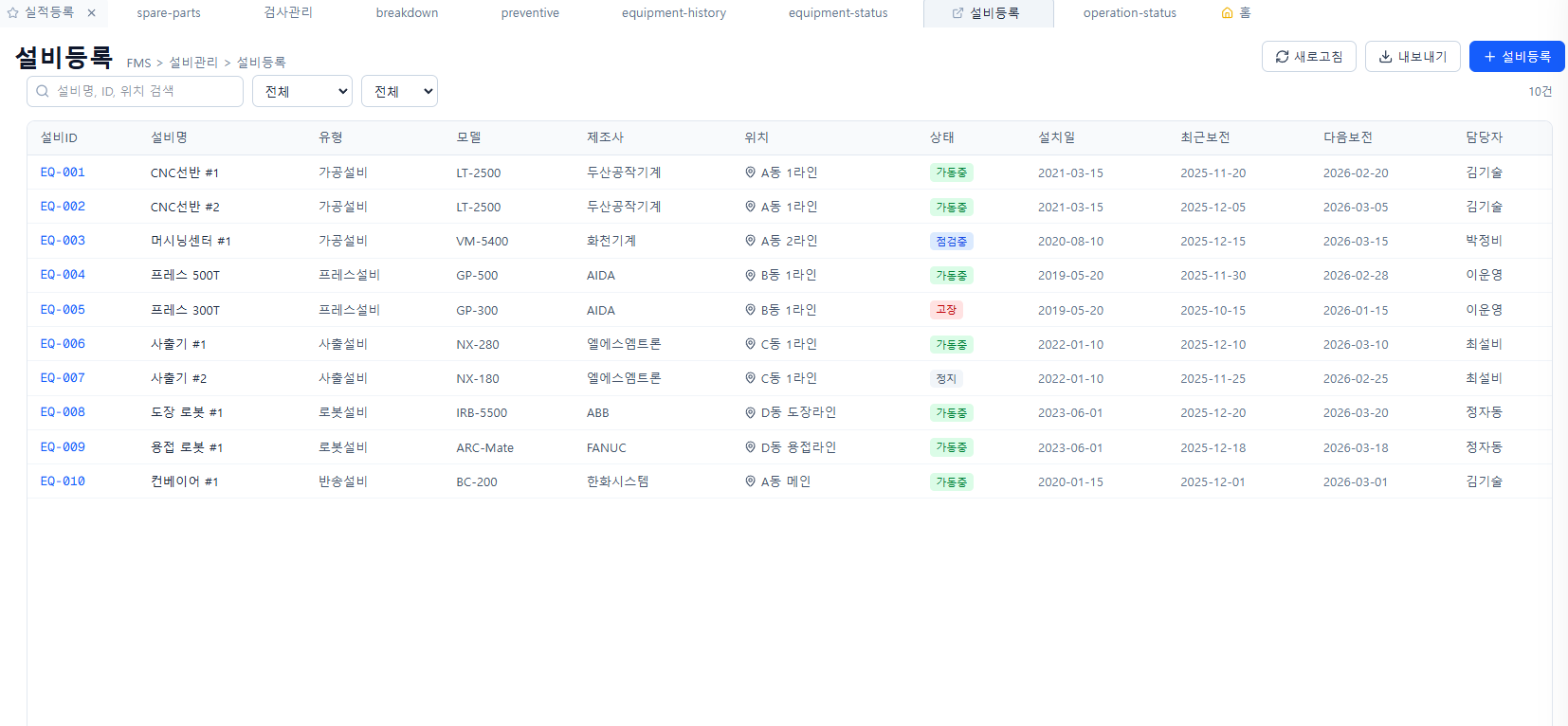Click the plus icon in 설비등록 button
1568x726 pixels.
coord(1489,57)
